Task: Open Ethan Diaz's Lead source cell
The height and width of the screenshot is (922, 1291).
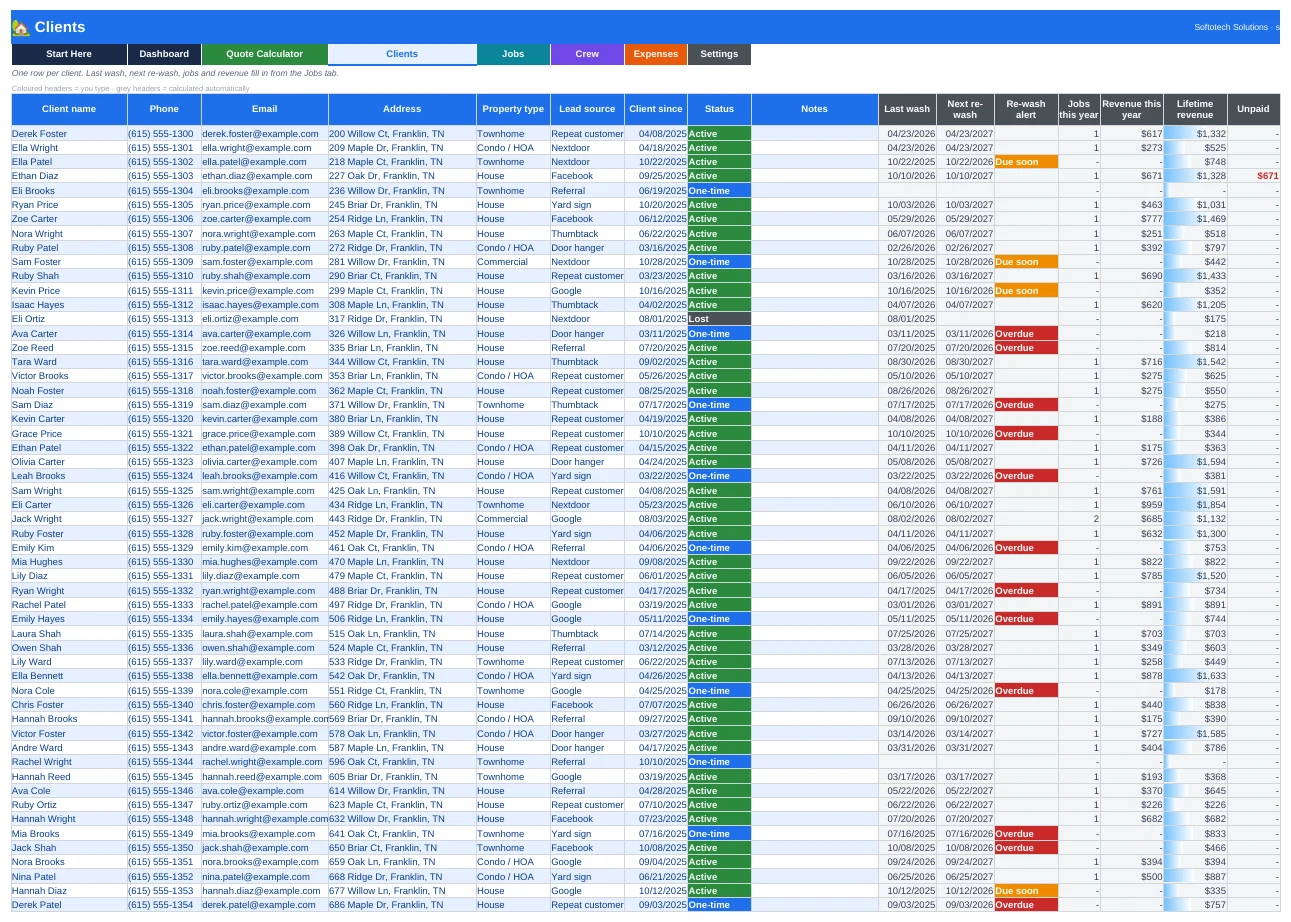Action: click(588, 176)
